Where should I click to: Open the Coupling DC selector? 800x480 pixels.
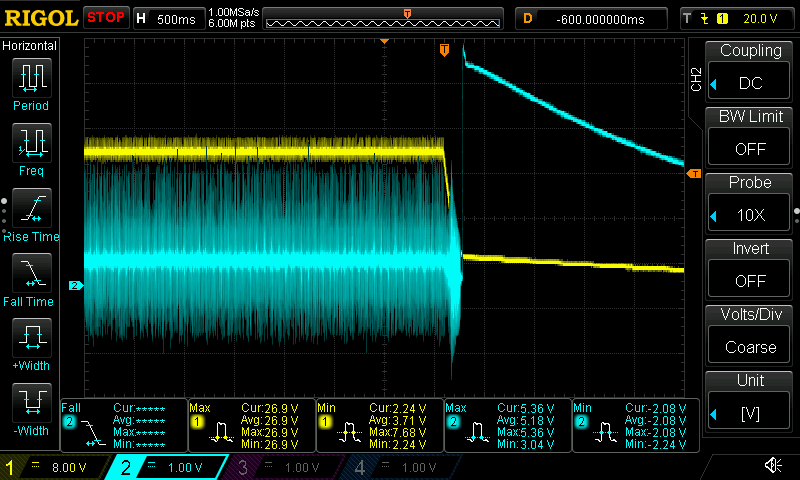tap(748, 83)
